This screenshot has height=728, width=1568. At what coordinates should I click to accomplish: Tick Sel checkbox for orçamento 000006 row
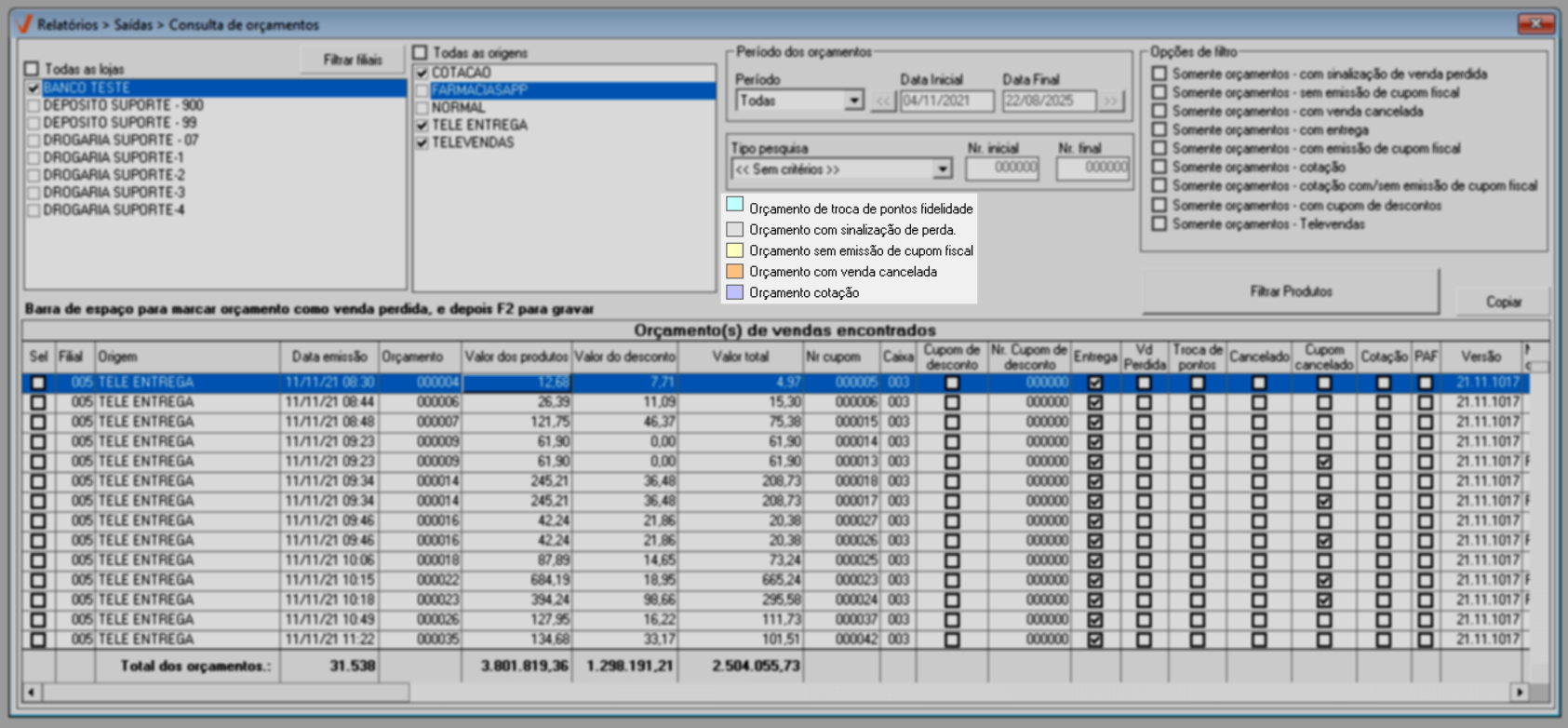pyautogui.click(x=38, y=402)
